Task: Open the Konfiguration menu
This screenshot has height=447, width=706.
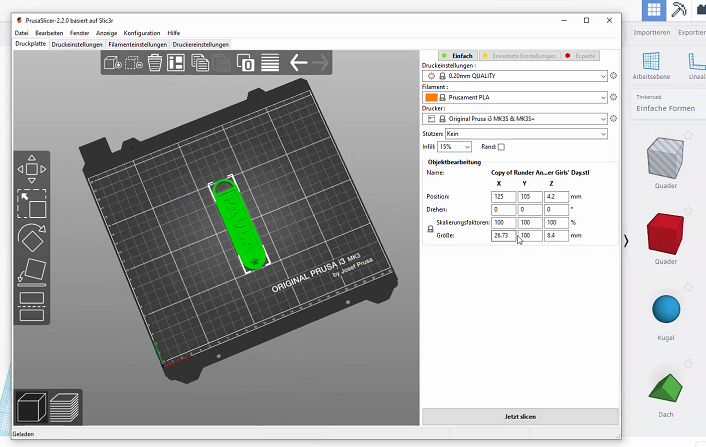Action: [x=142, y=33]
